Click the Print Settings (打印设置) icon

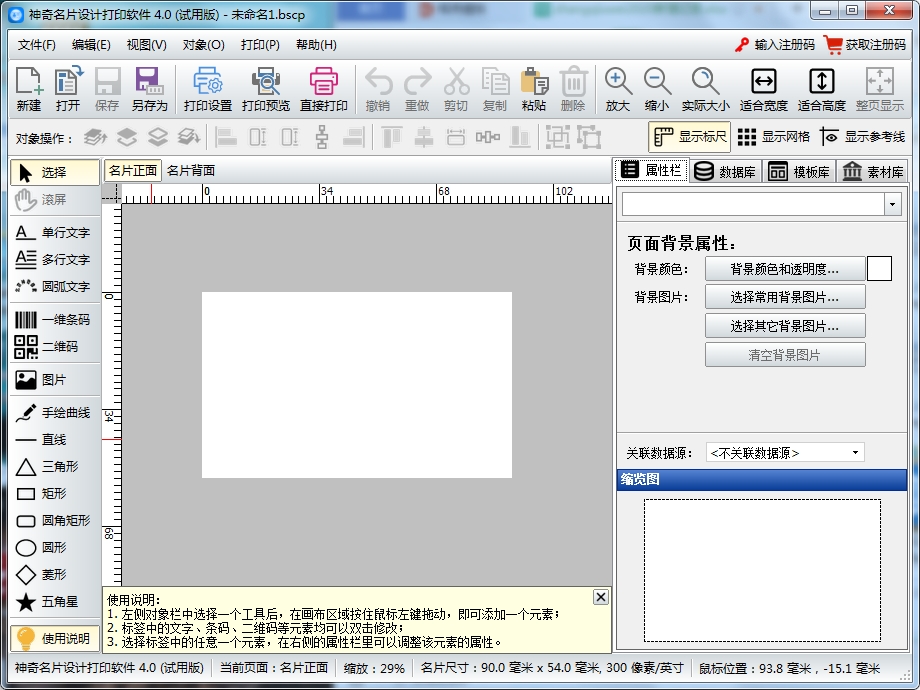click(x=207, y=89)
